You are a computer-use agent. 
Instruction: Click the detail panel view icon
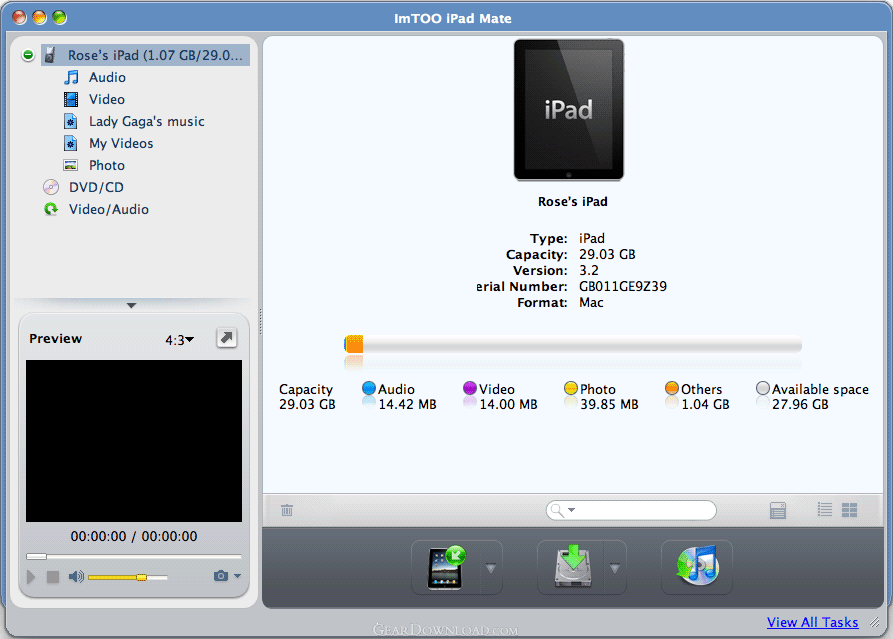pyautogui.click(x=777, y=510)
